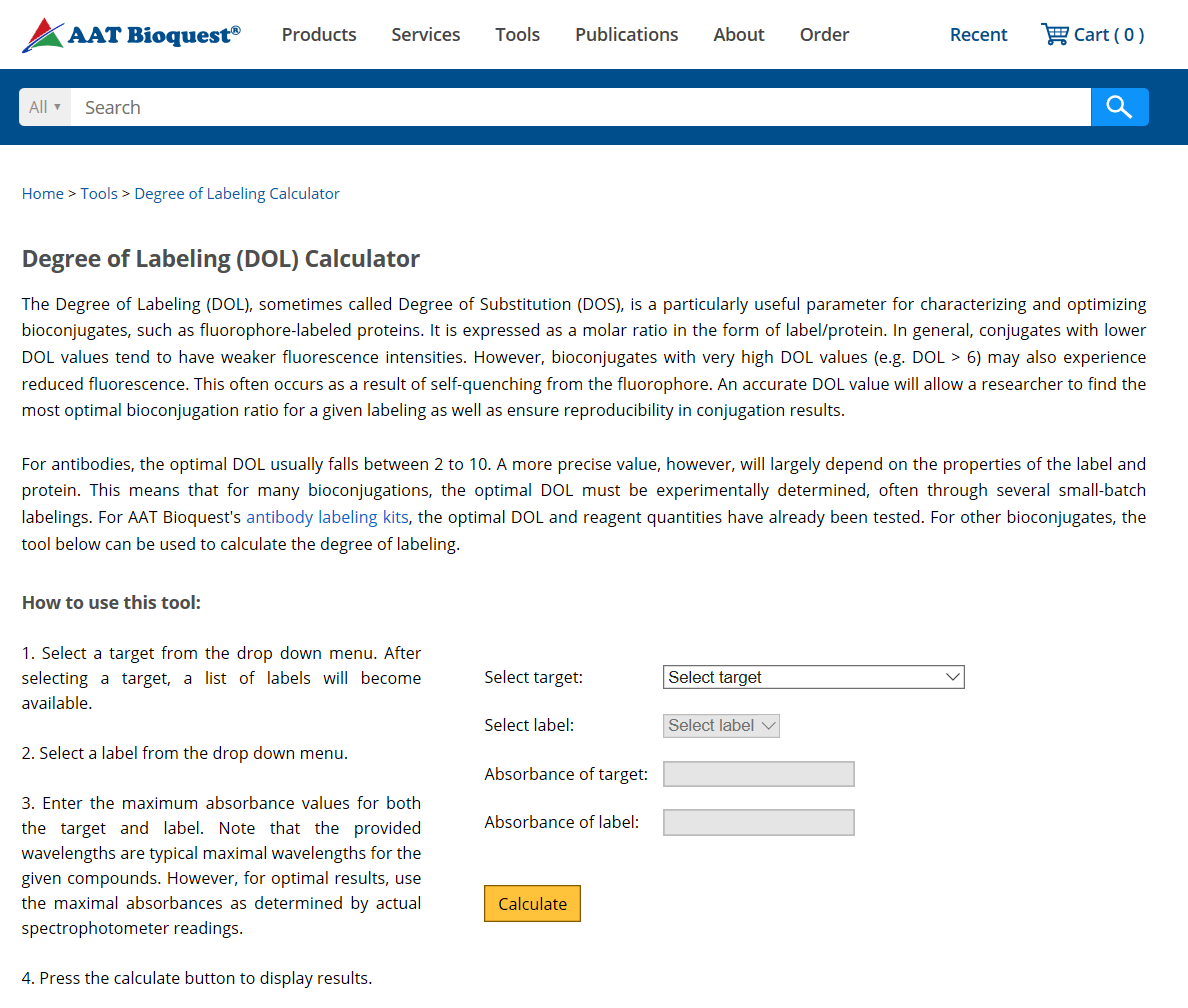This screenshot has height=1008, width=1188.
Task: Click the Recent link
Action: coord(978,35)
